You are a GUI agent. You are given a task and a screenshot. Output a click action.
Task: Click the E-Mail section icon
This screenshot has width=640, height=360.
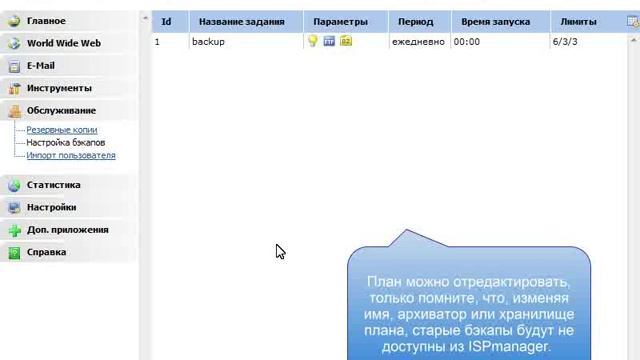(14, 66)
